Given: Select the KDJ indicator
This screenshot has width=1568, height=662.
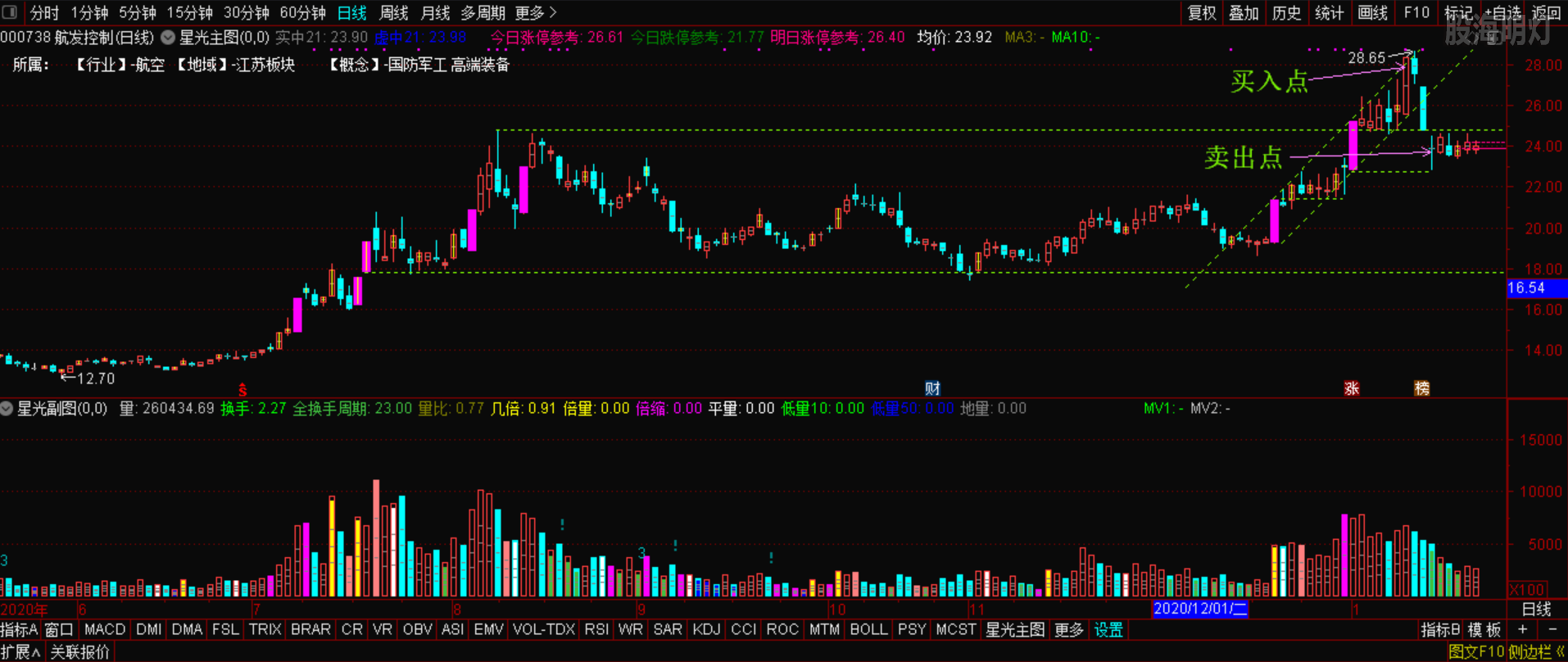Looking at the screenshot, I should tap(705, 630).
